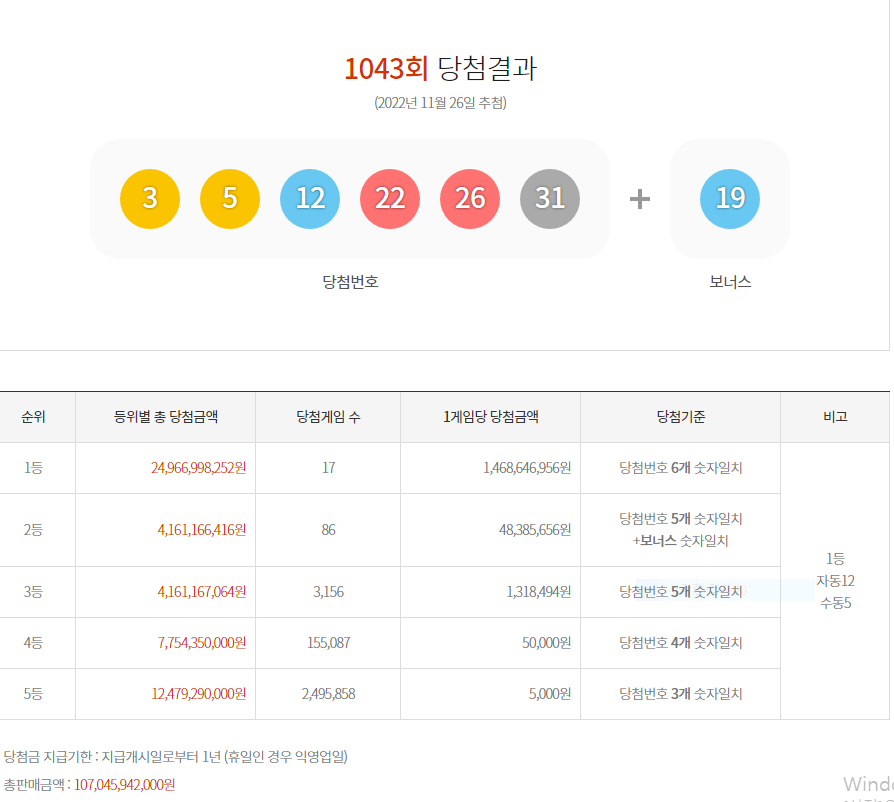
Task: Click winner count 2,495,858
Action: (328, 694)
